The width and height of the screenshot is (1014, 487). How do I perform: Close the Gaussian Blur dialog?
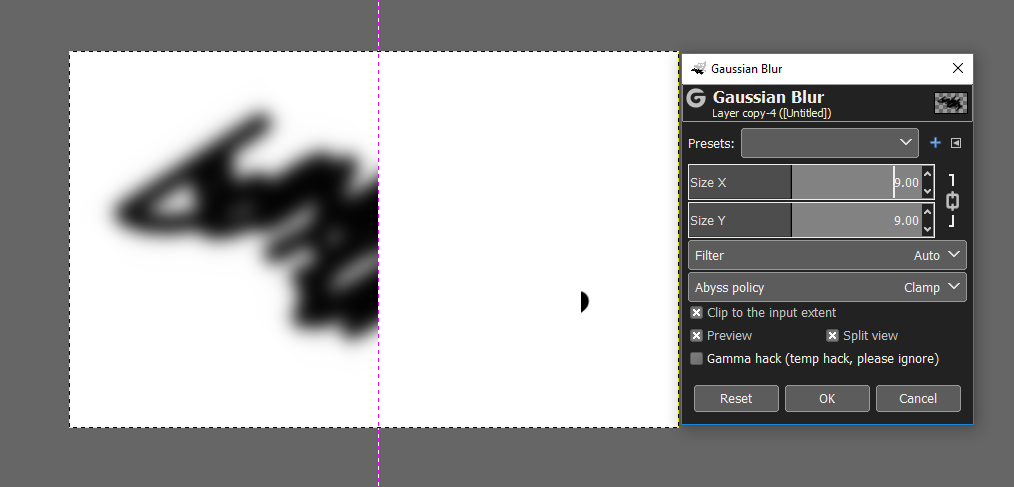pyautogui.click(x=958, y=69)
